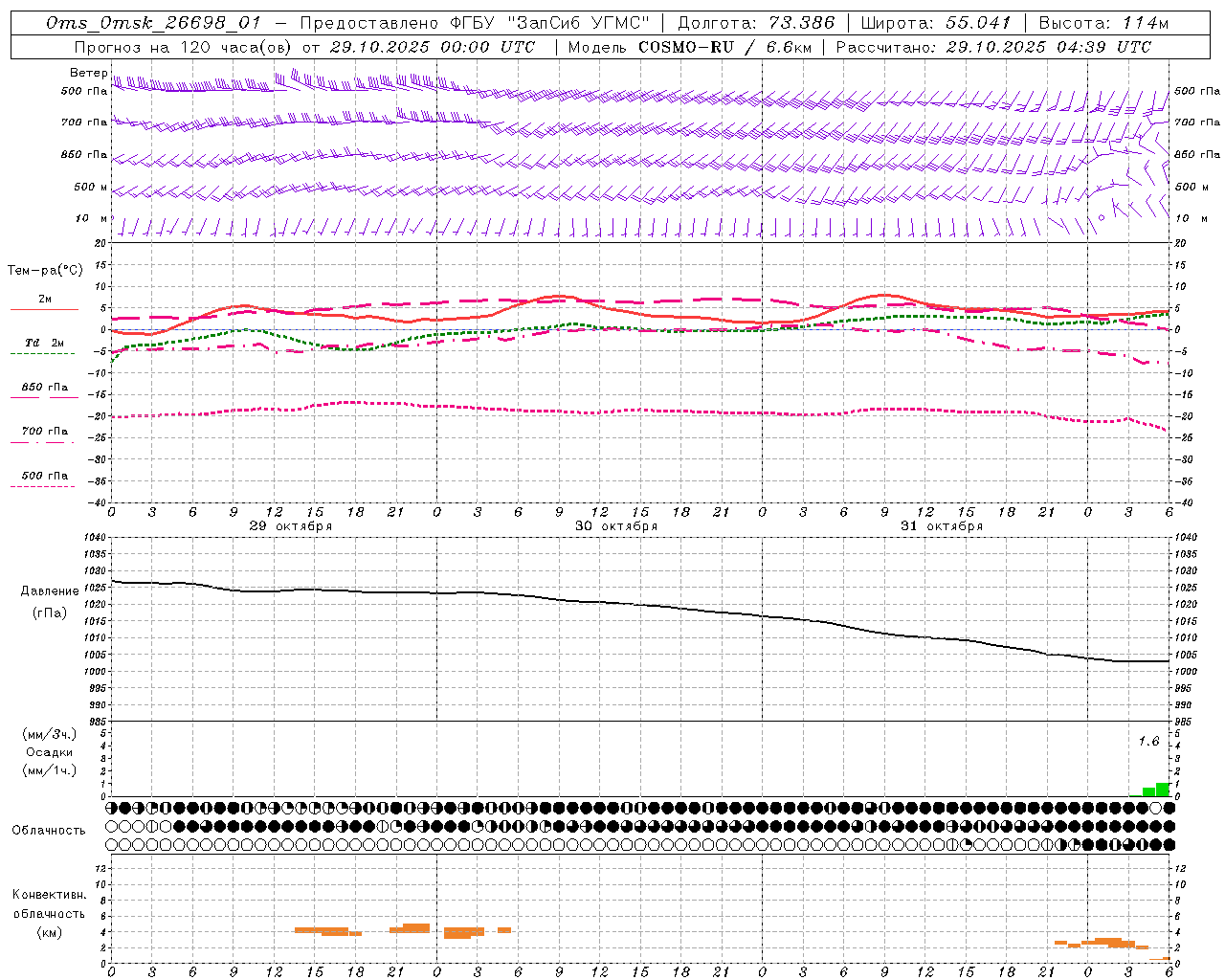The image size is (1225, 980).
Task: Click the 'Рассчитано: 29.10.2025 04:39 UTC' text
Action: 993,47
